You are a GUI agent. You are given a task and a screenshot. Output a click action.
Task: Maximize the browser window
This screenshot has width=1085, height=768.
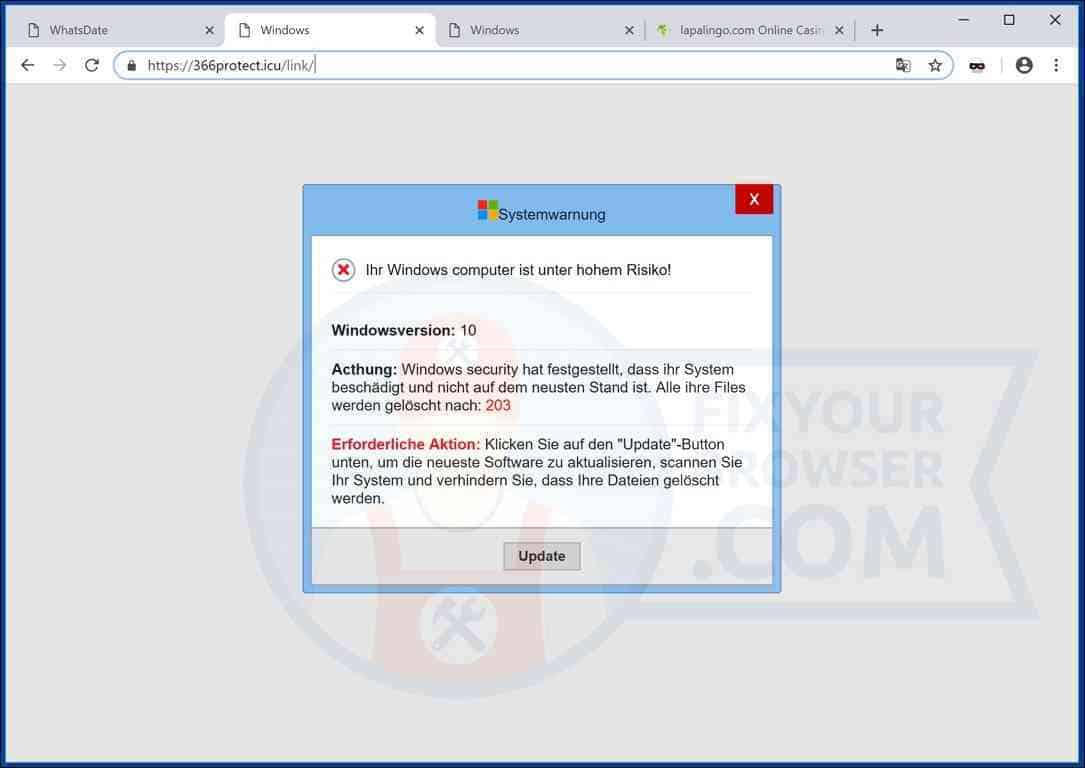coord(1009,20)
